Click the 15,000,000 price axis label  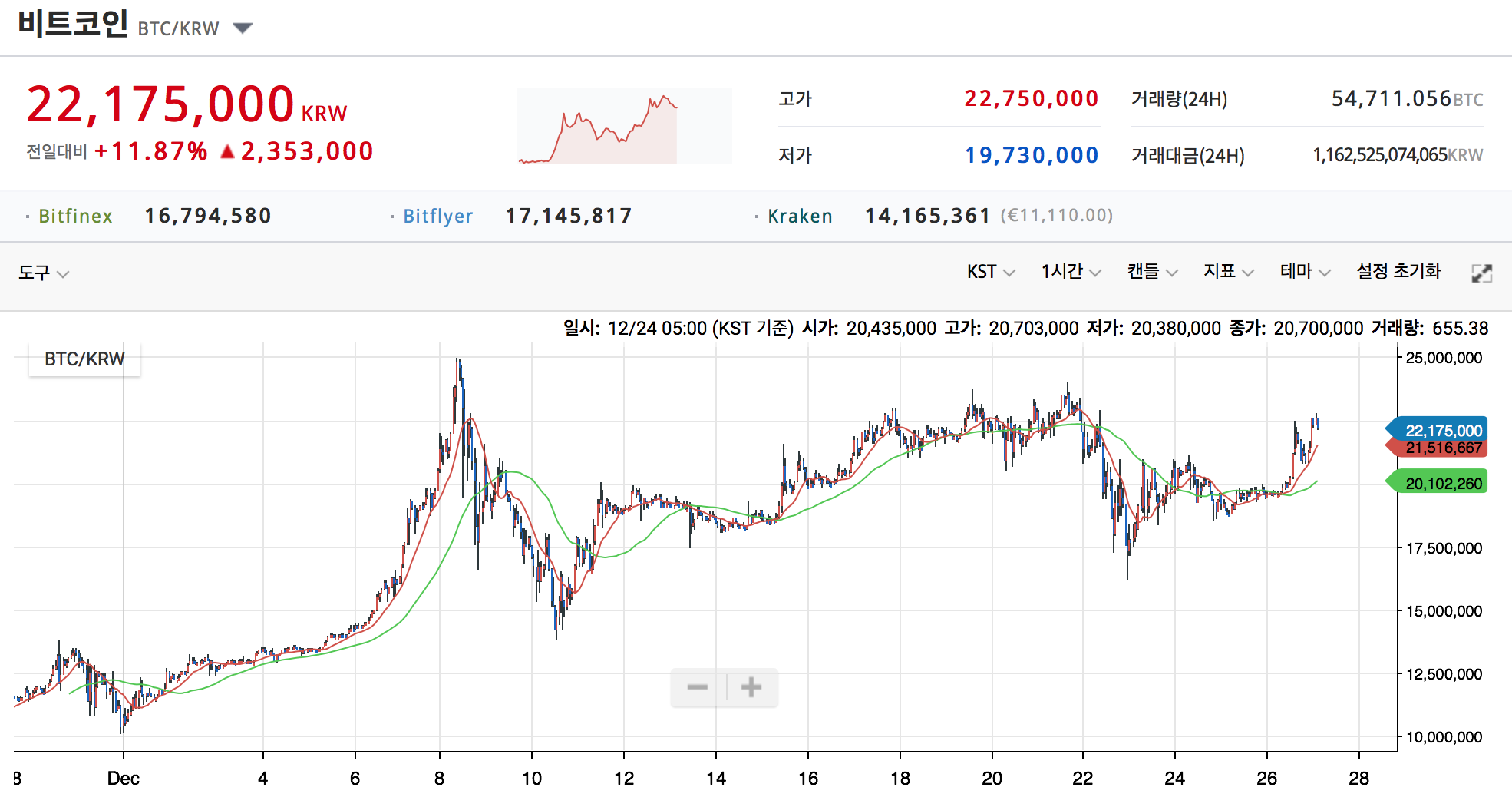[1444, 611]
